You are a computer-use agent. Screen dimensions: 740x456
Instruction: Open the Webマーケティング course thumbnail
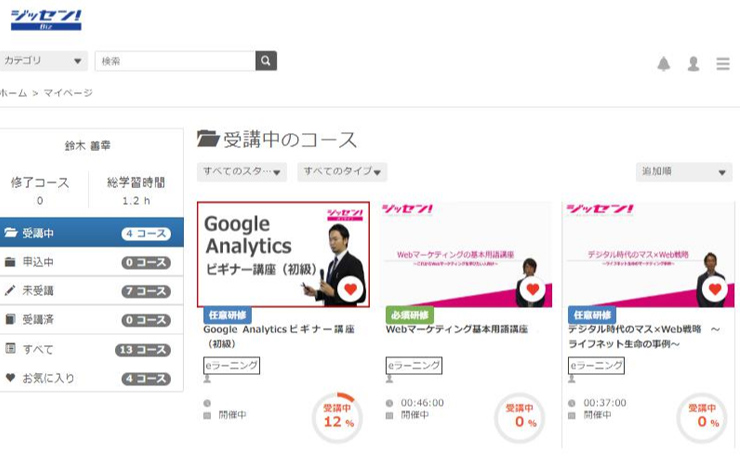pos(466,254)
